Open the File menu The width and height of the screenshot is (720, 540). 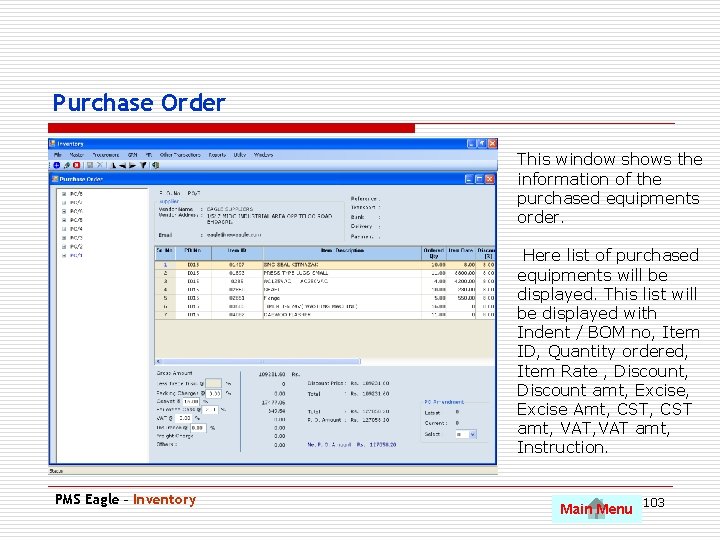(57, 155)
